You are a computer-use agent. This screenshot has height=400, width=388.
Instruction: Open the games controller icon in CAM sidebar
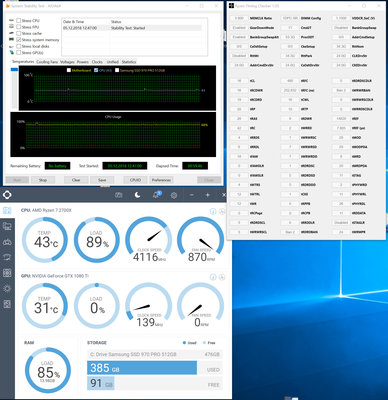point(7,242)
